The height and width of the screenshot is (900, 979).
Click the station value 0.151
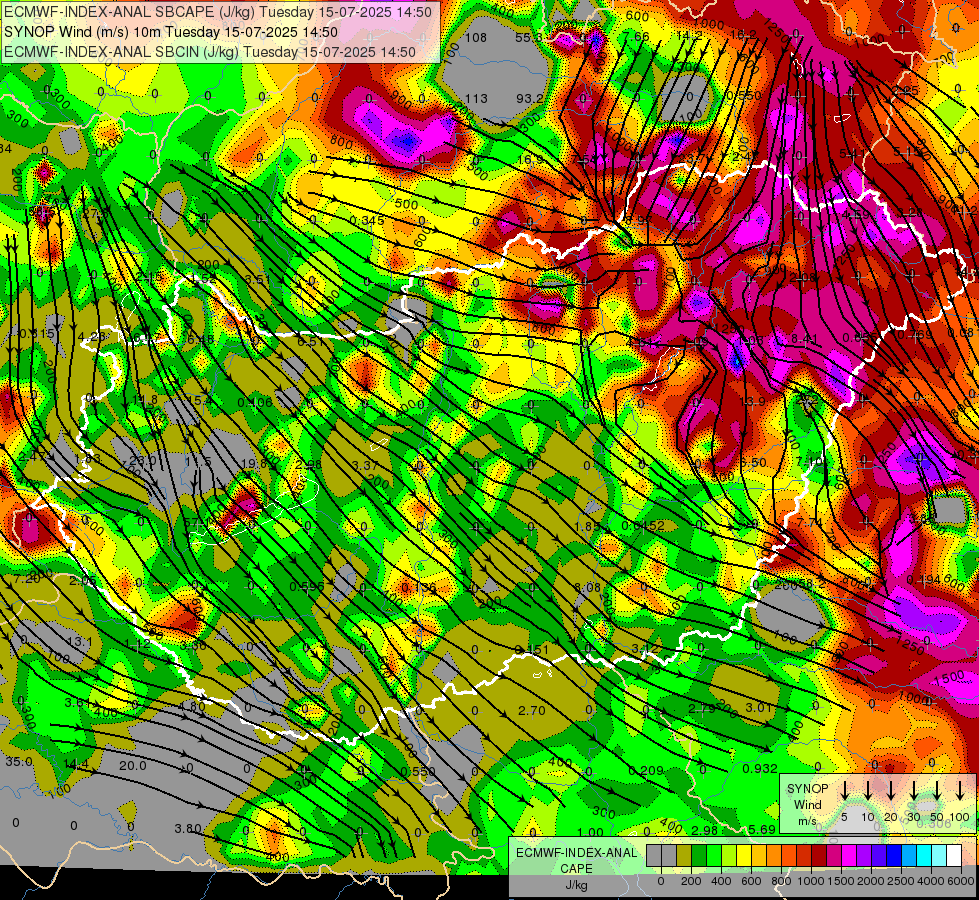(x=532, y=650)
